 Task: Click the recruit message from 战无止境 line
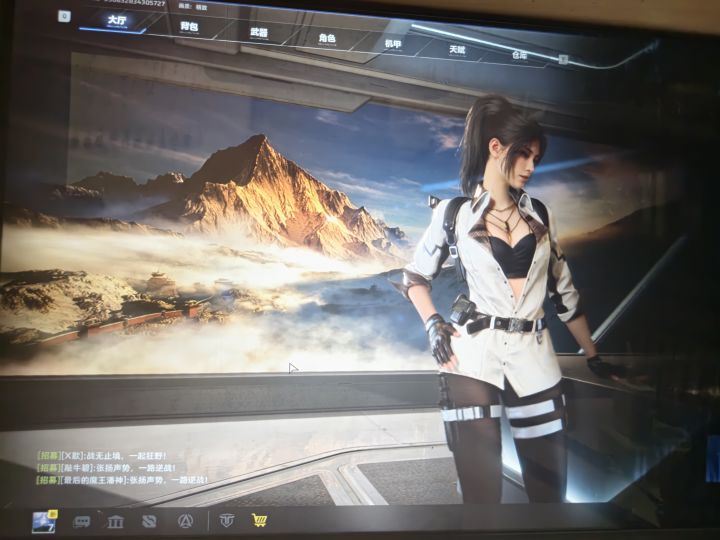click(x=101, y=456)
